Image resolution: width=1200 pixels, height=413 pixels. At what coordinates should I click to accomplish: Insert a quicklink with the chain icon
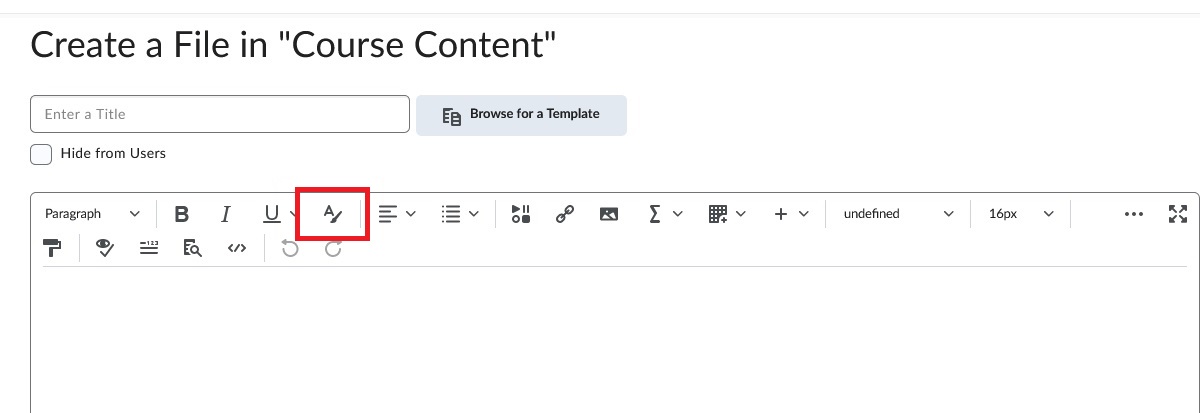coord(565,213)
